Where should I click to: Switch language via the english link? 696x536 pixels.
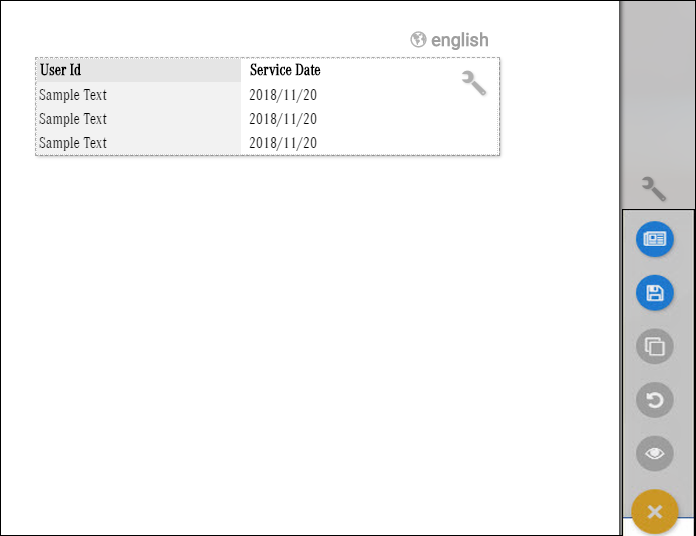tap(459, 40)
